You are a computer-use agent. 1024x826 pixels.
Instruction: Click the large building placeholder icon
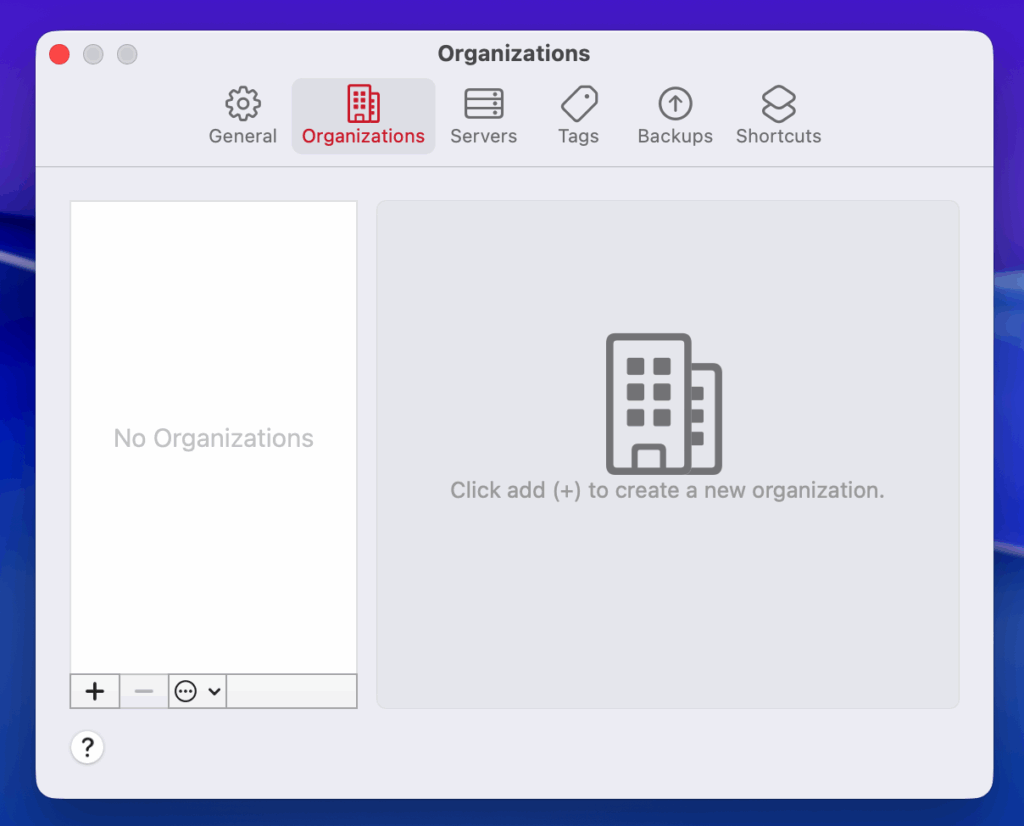tap(663, 404)
